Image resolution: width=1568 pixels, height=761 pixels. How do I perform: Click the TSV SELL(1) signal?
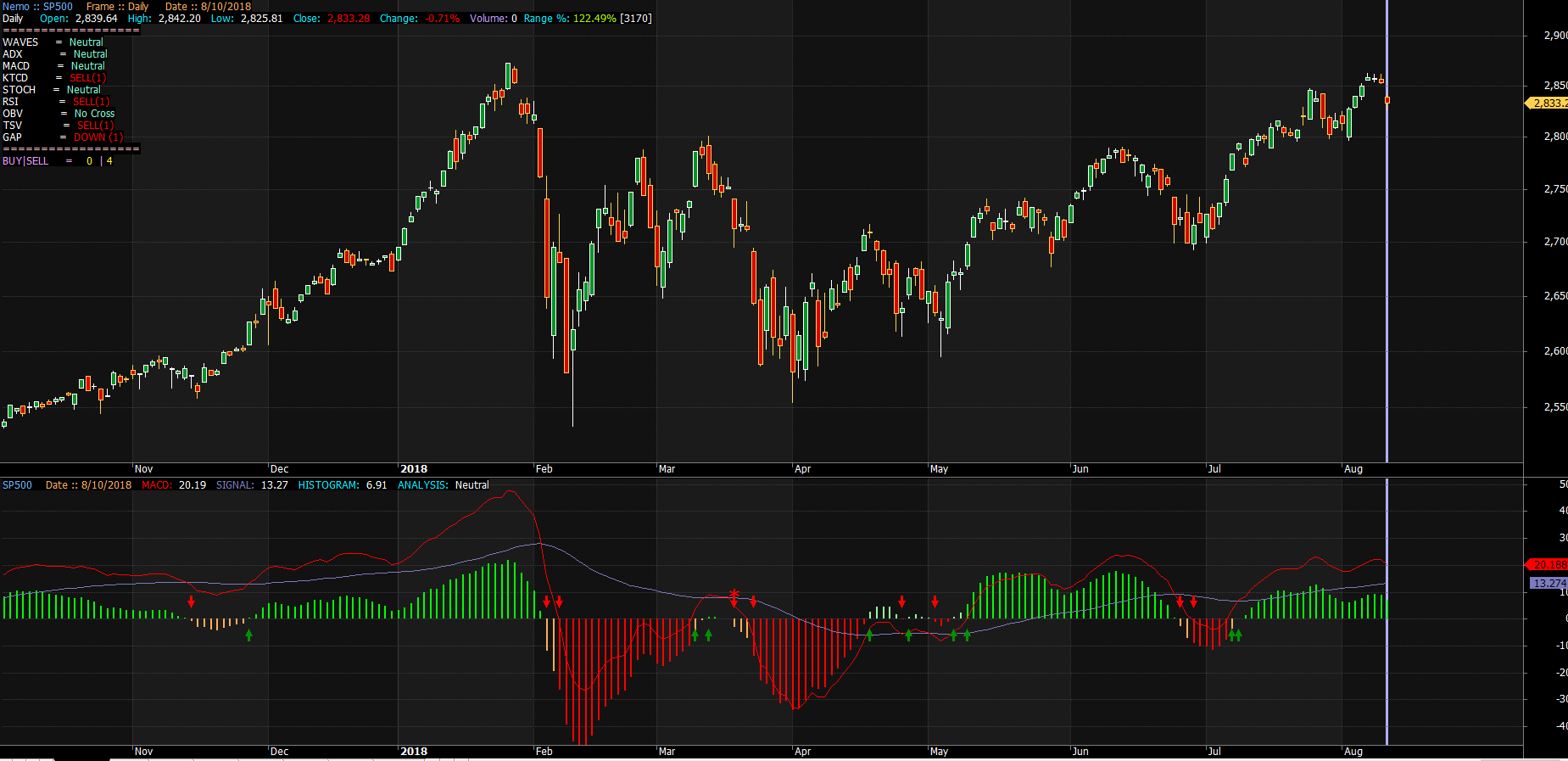click(95, 125)
